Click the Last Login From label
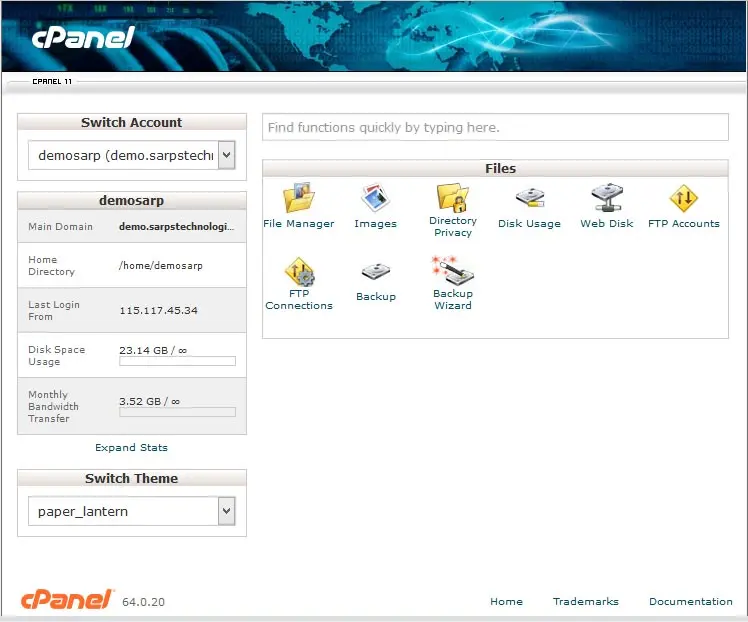 click(54, 311)
